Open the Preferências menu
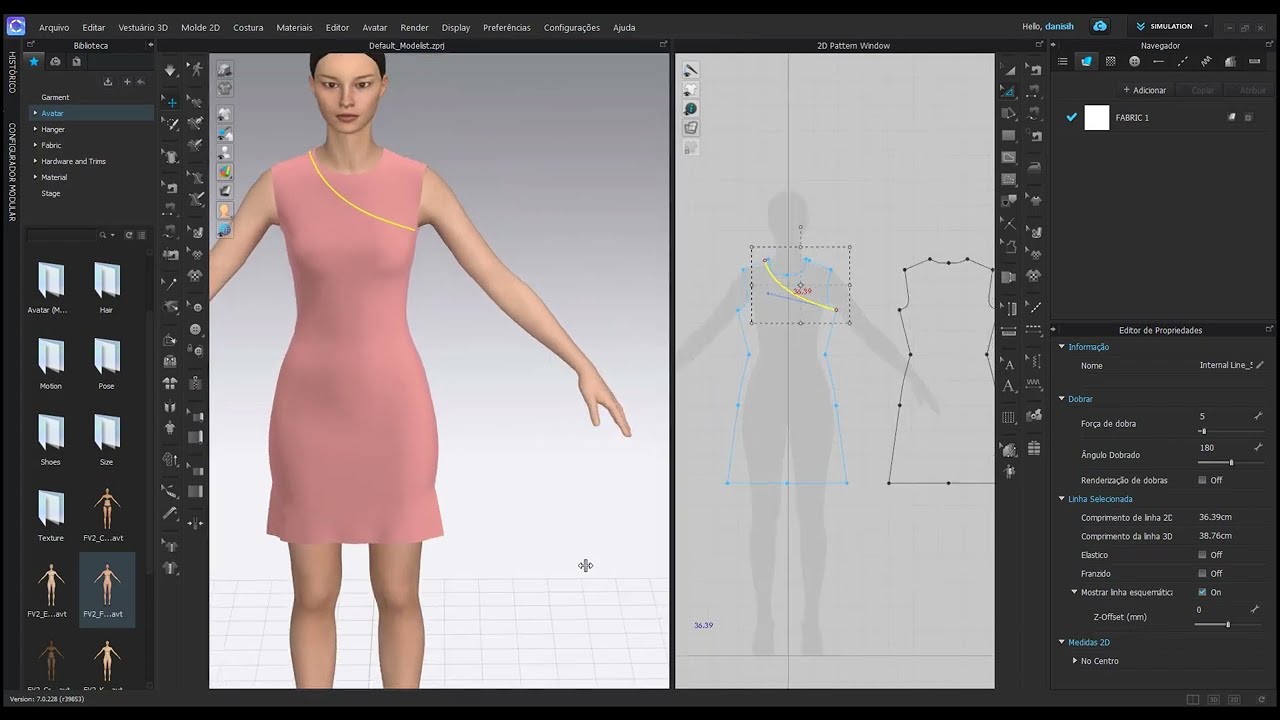 [x=507, y=27]
